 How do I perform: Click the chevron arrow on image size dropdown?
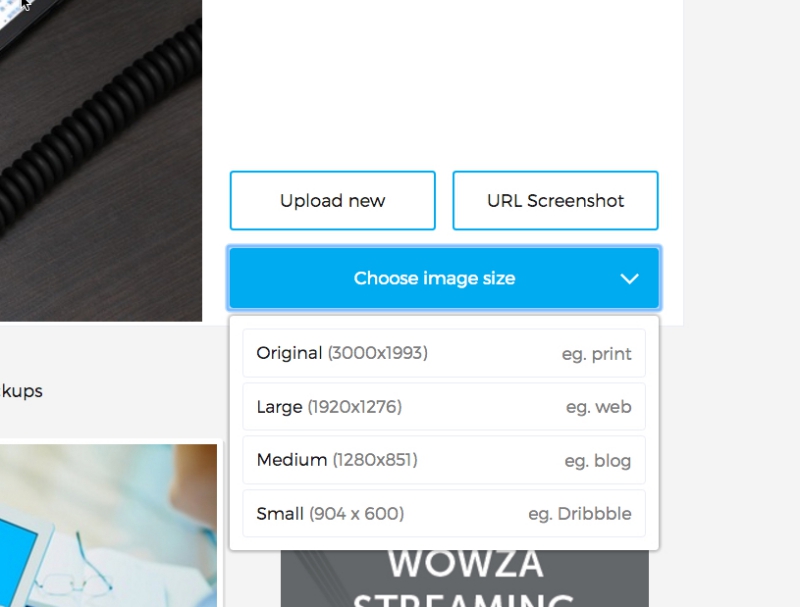point(629,278)
